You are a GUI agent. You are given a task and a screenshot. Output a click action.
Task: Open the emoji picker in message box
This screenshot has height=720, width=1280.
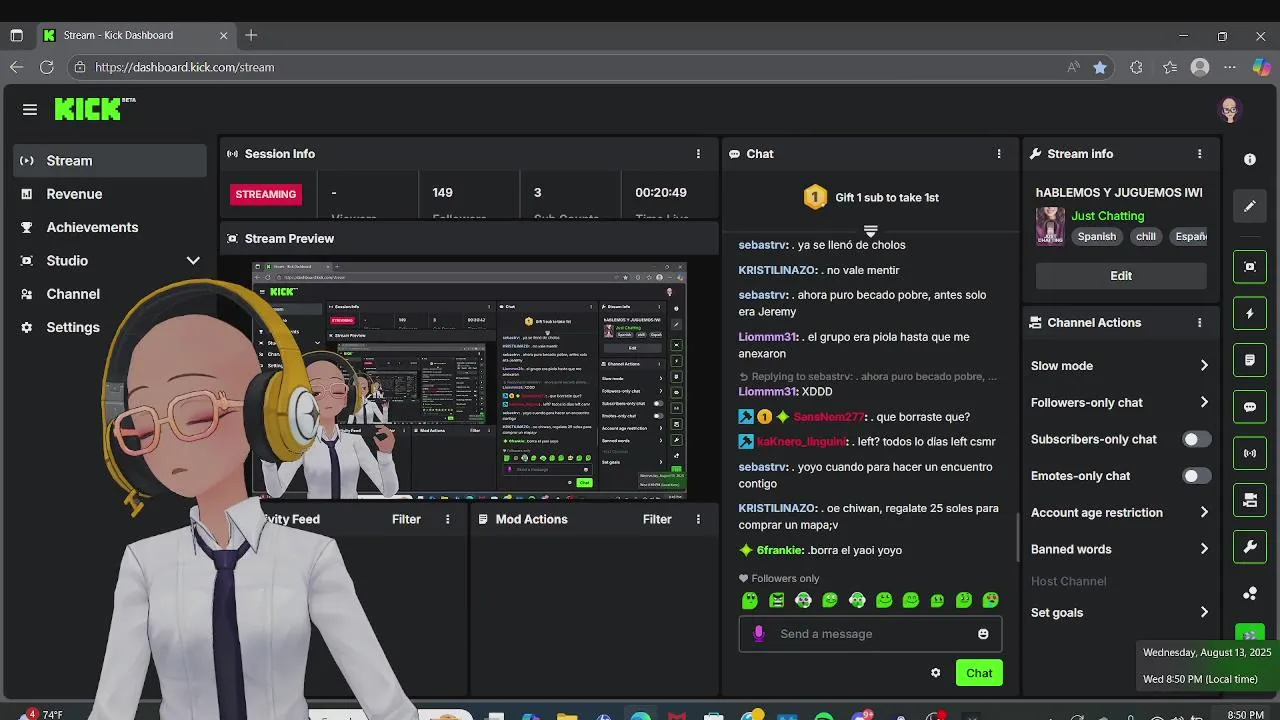pyautogui.click(x=983, y=634)
